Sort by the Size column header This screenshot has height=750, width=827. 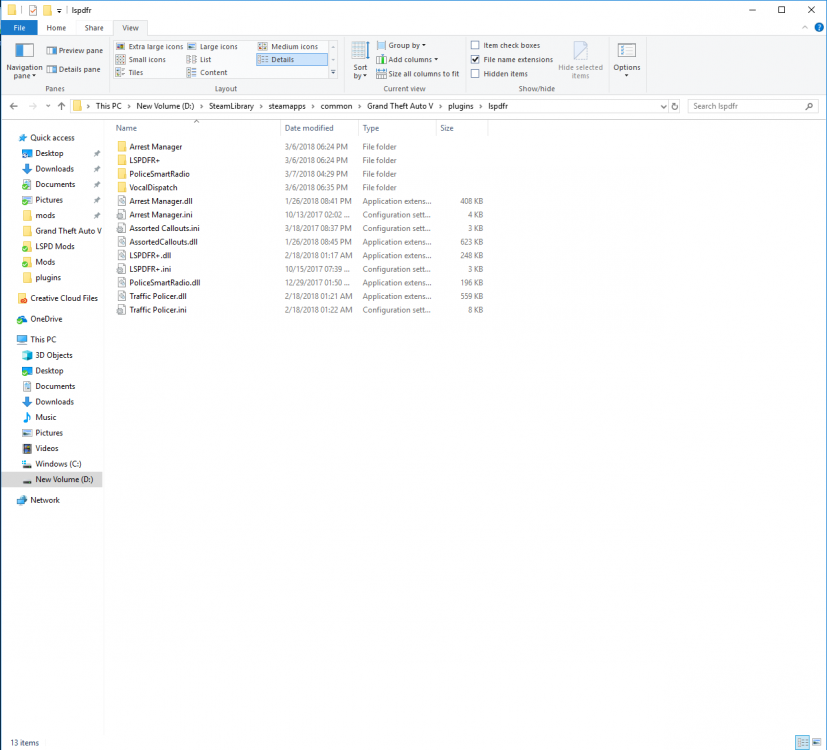[x=462, y=128]
